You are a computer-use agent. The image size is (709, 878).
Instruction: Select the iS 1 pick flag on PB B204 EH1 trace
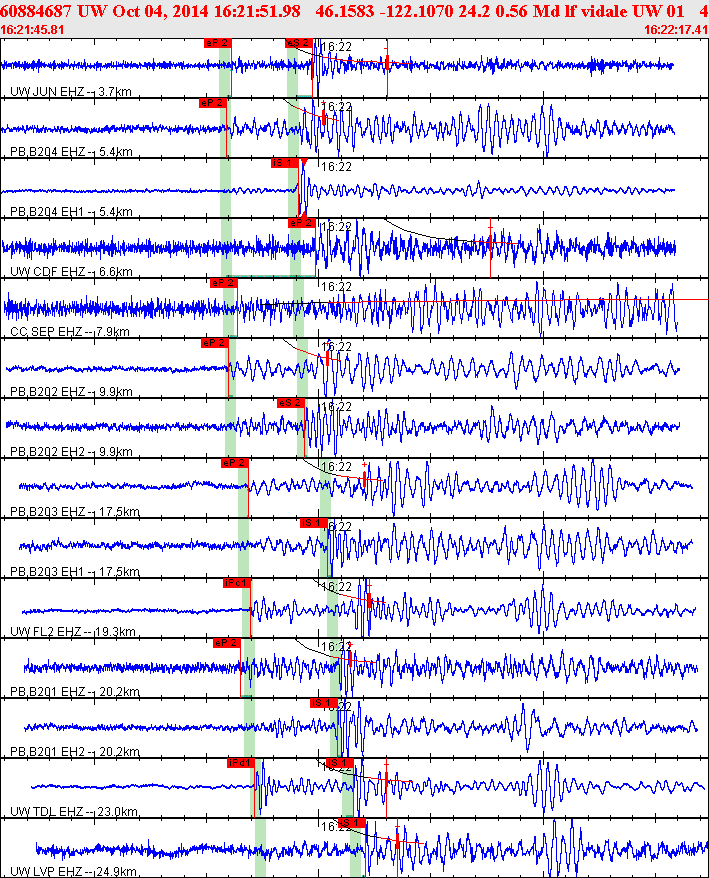[284, 163]
